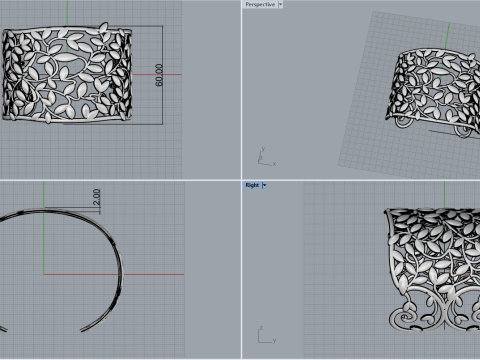Select the leaf cuff model beside the 60.00 dimension
Image resolution: width=480 pixels, height=360 pixels.
[67, 73]
